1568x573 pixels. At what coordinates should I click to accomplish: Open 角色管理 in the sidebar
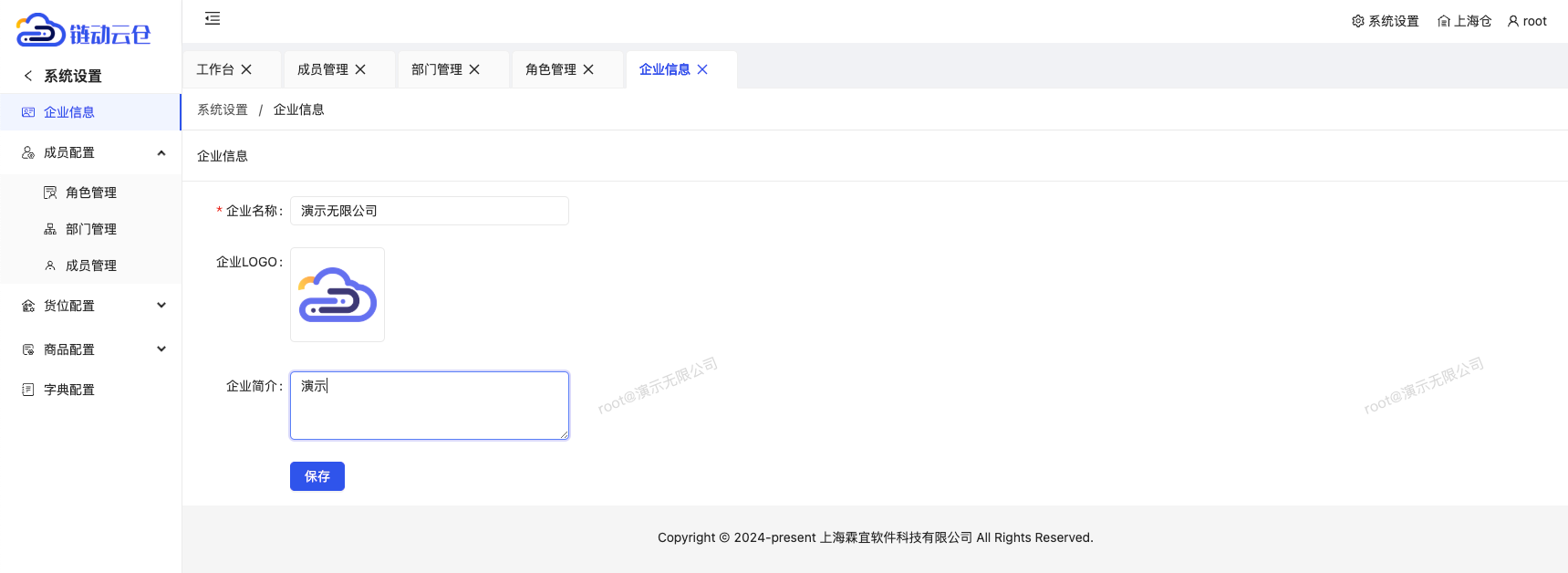point(90,193)
